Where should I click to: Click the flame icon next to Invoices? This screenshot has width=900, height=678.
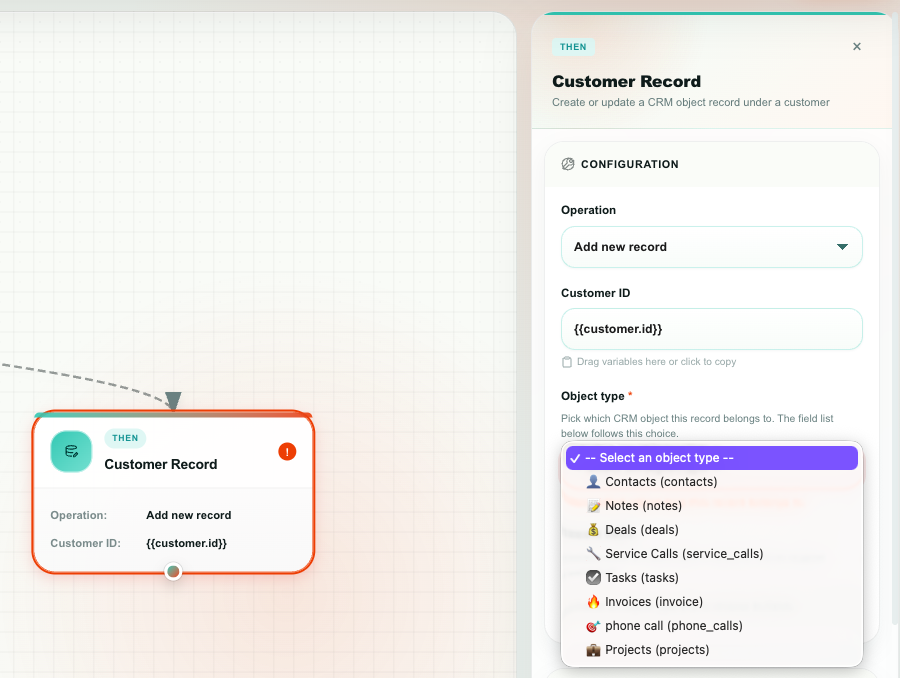point(593,602)
